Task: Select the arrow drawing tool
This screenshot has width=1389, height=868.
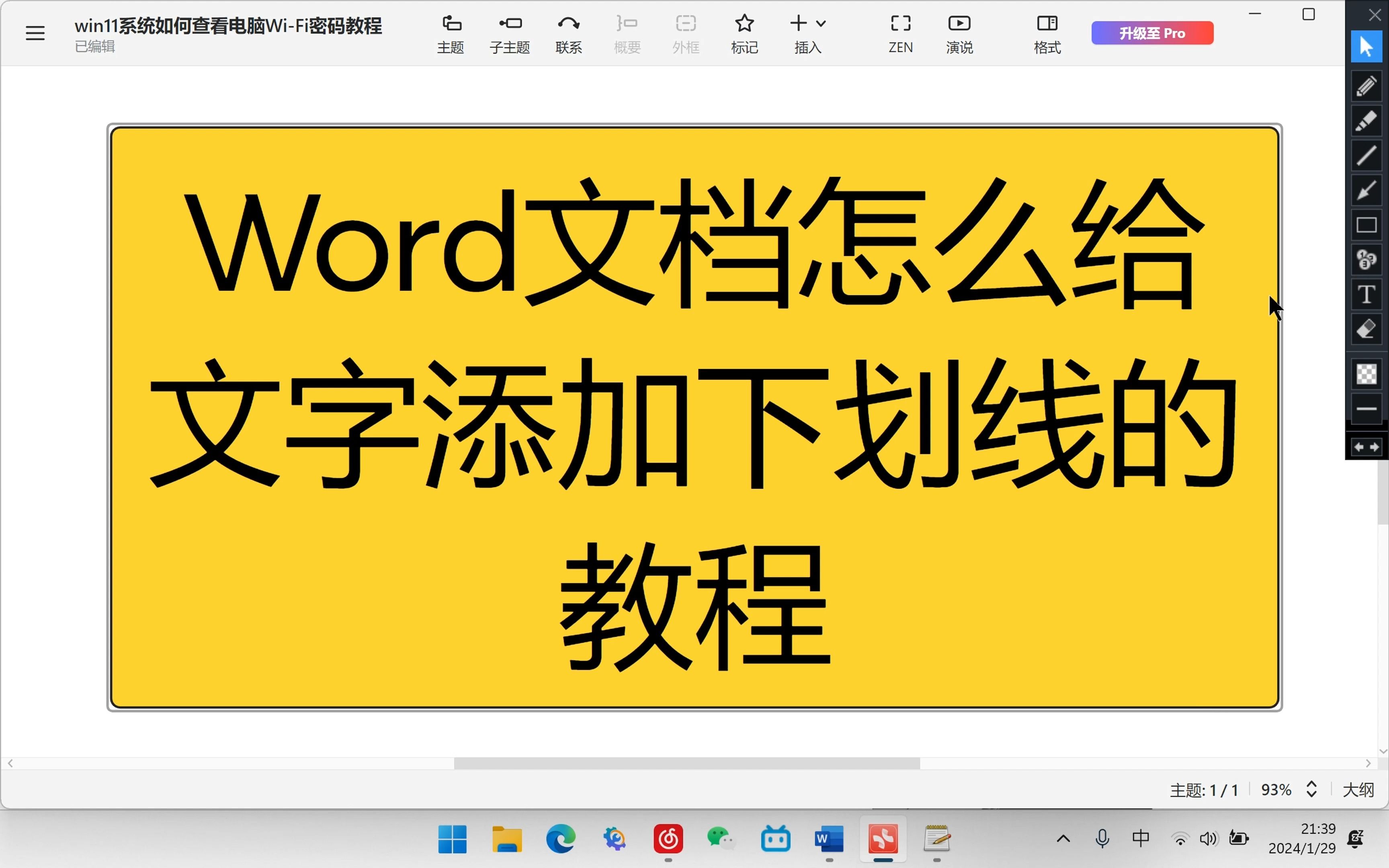Action: [1366, 190]
